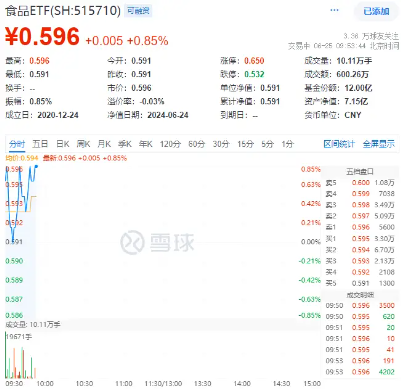
Task: Open the 60分 chart tab
Action: 197,144
